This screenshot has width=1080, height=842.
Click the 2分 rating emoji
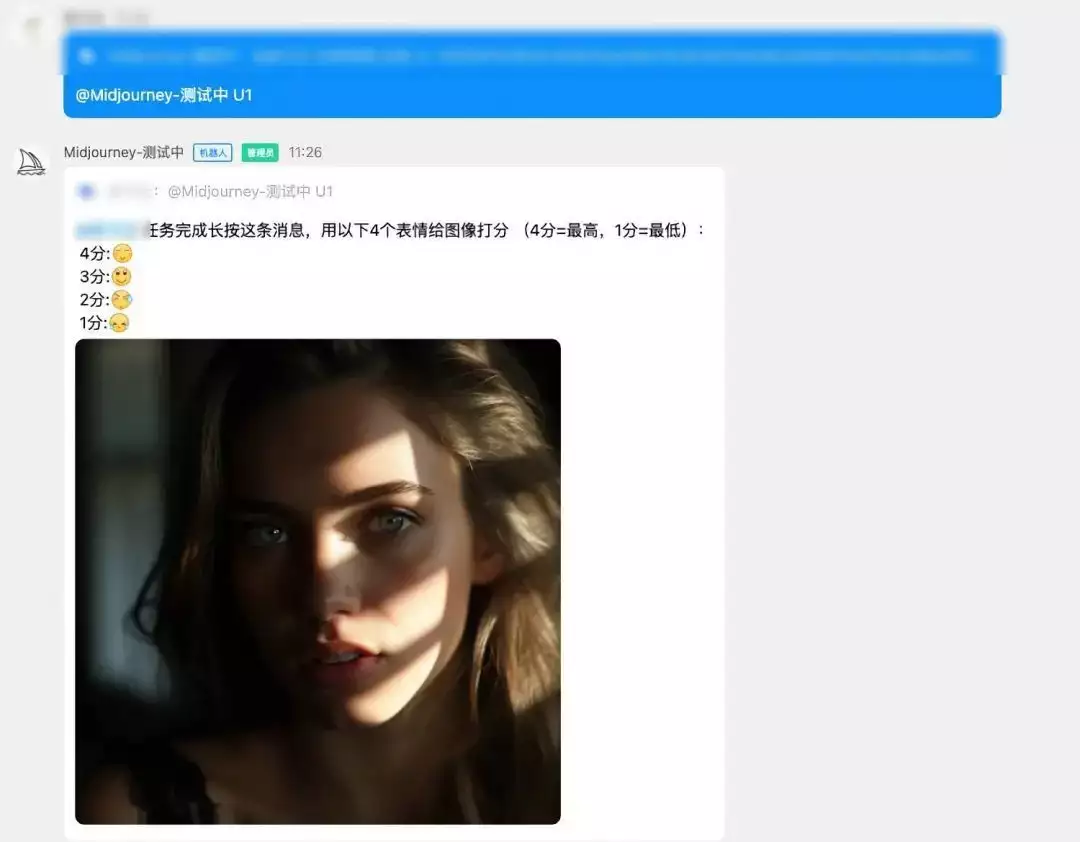pyautogui.click(x=122, y=300)
